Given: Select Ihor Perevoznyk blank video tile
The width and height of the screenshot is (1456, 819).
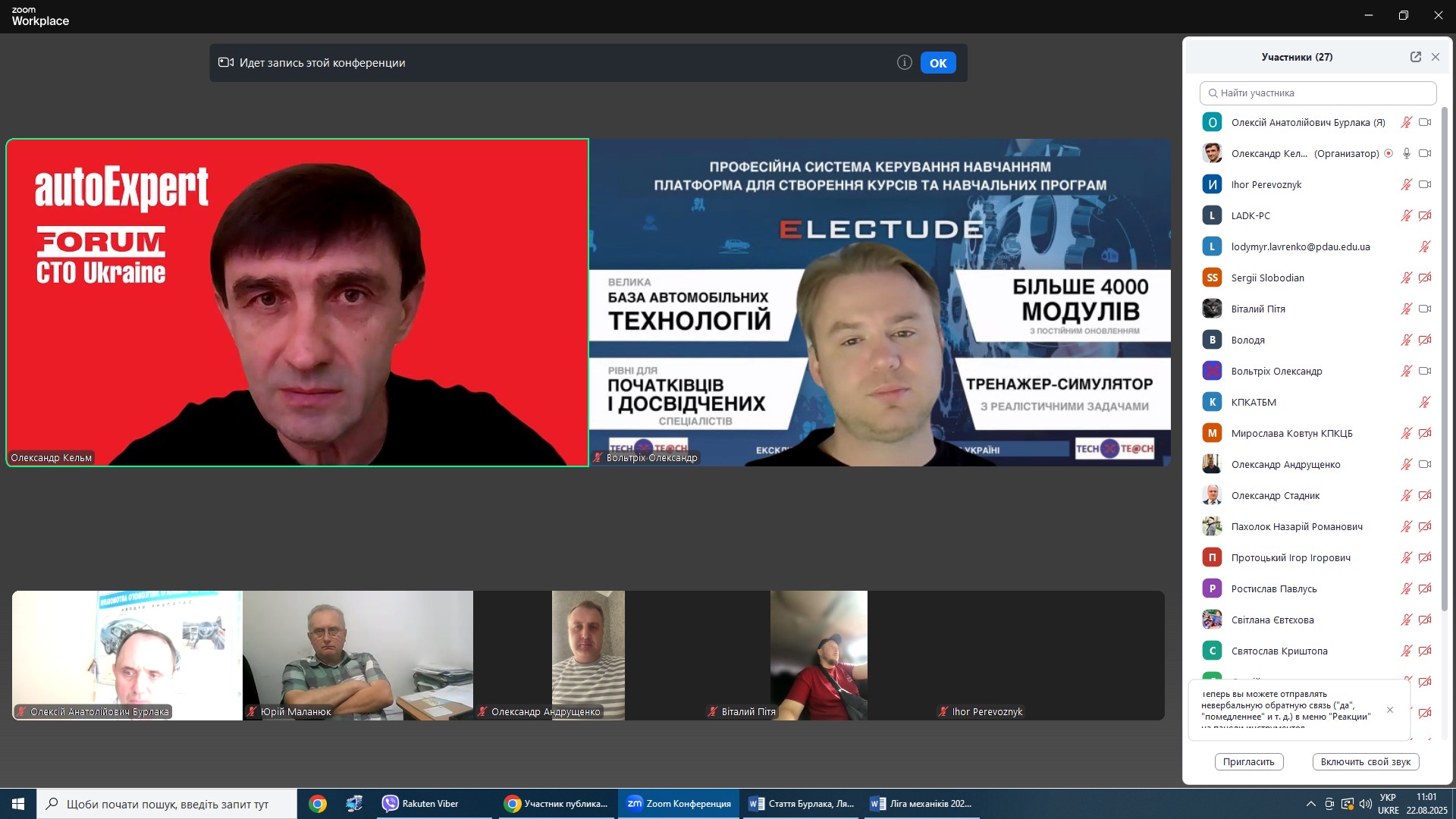Looking at the screenshot, I should [x=1050, y=655].
